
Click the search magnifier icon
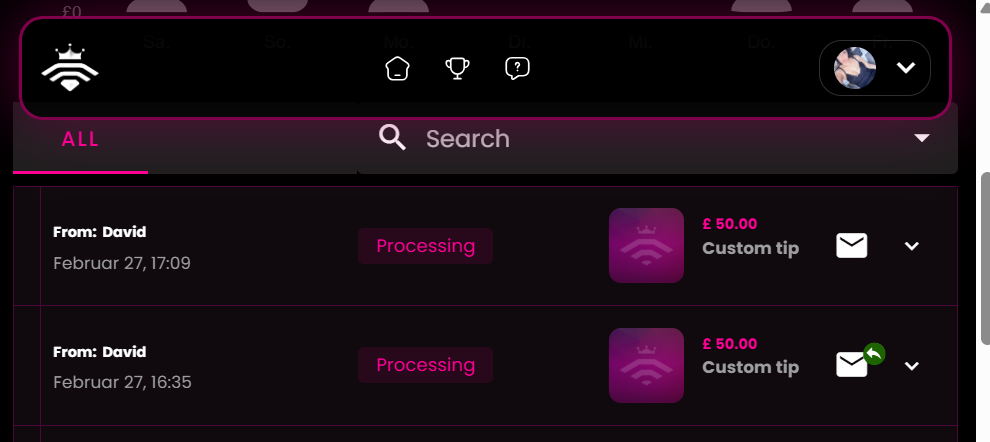392,138
